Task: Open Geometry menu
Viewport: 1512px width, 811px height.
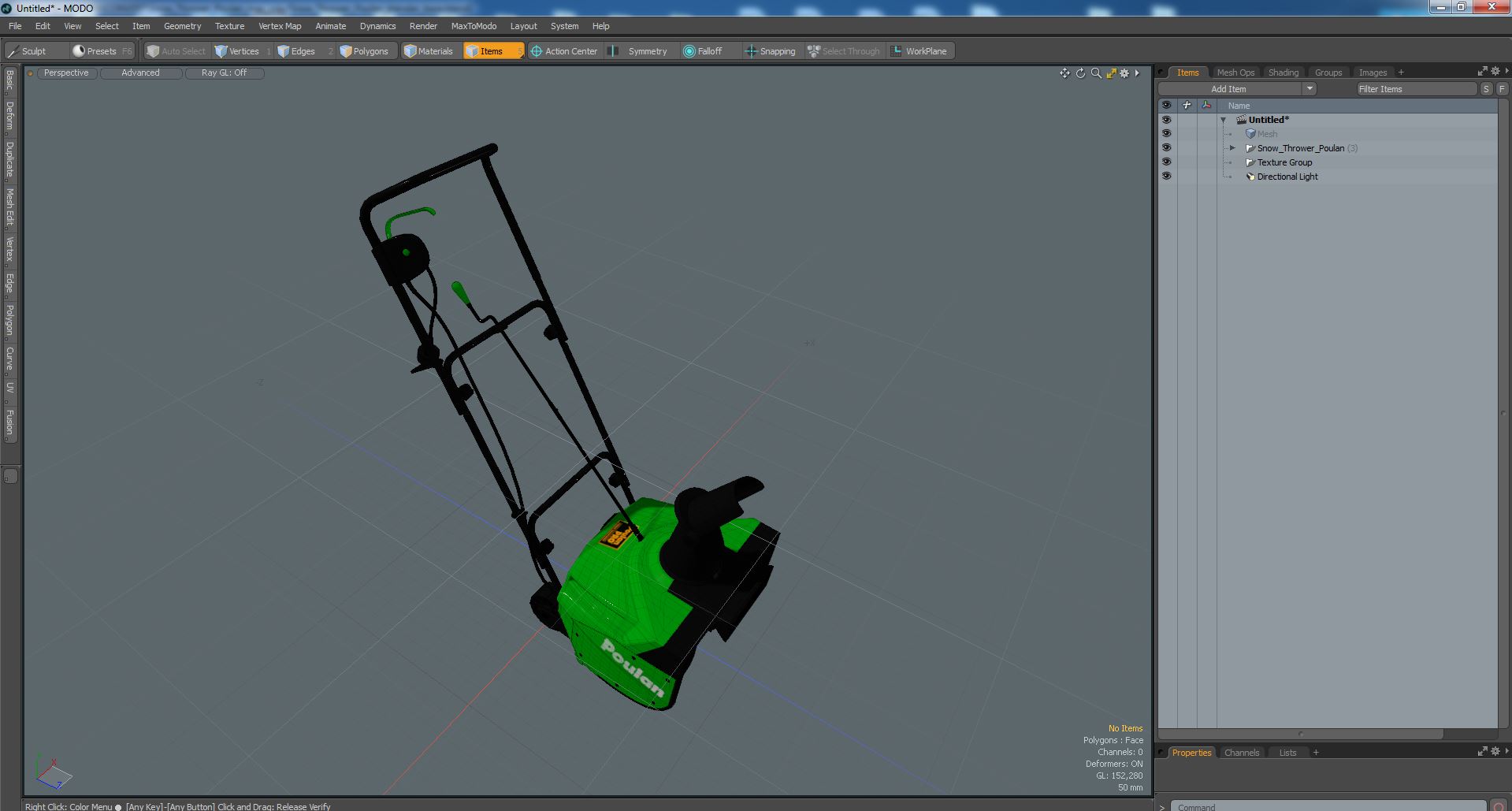Action: pos(182,26)
